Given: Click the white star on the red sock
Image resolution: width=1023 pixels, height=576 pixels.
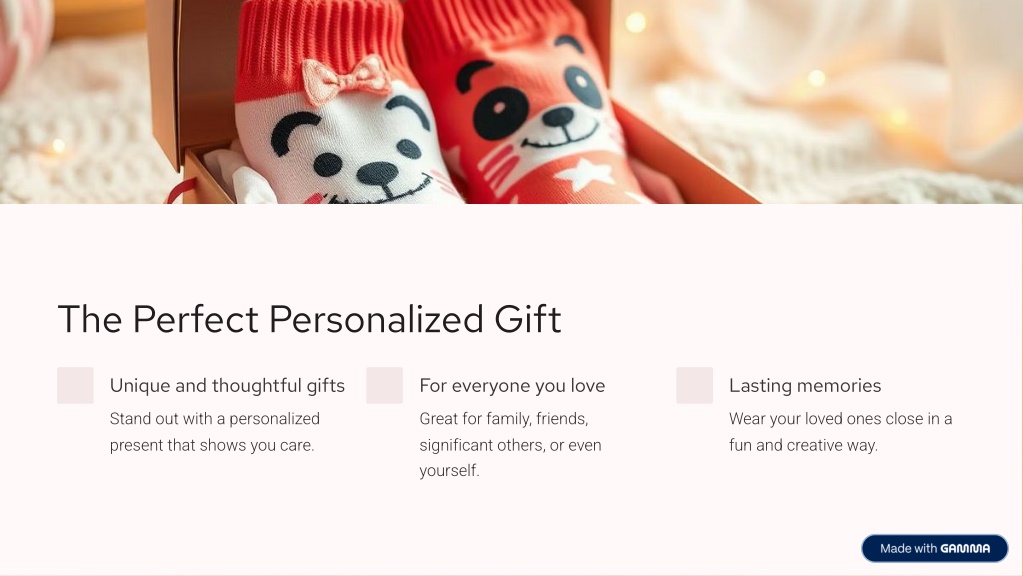Looking at the screenshot, I should [x=584, y=175].
